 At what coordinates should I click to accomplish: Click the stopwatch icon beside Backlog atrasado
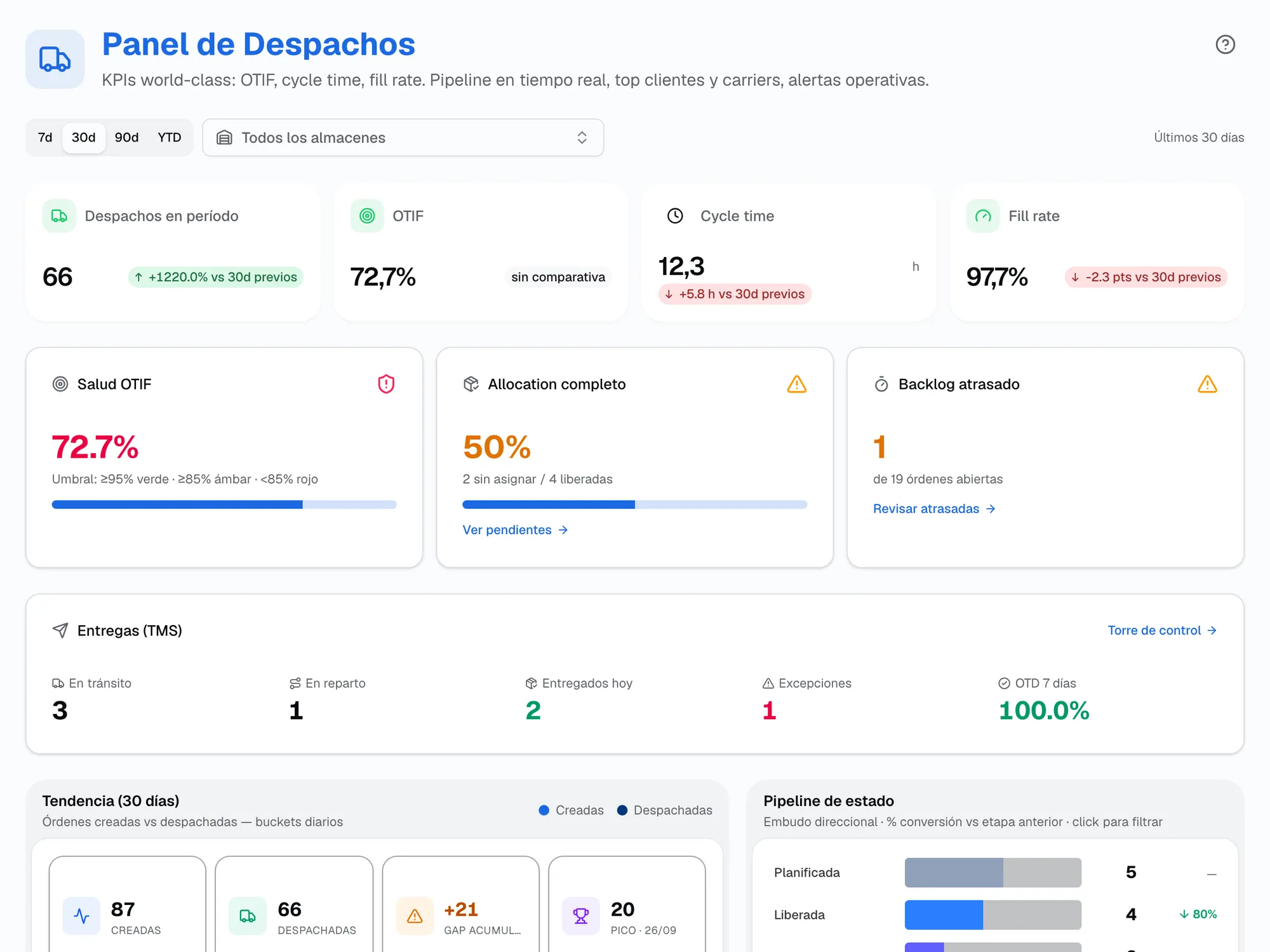point(881,384)
